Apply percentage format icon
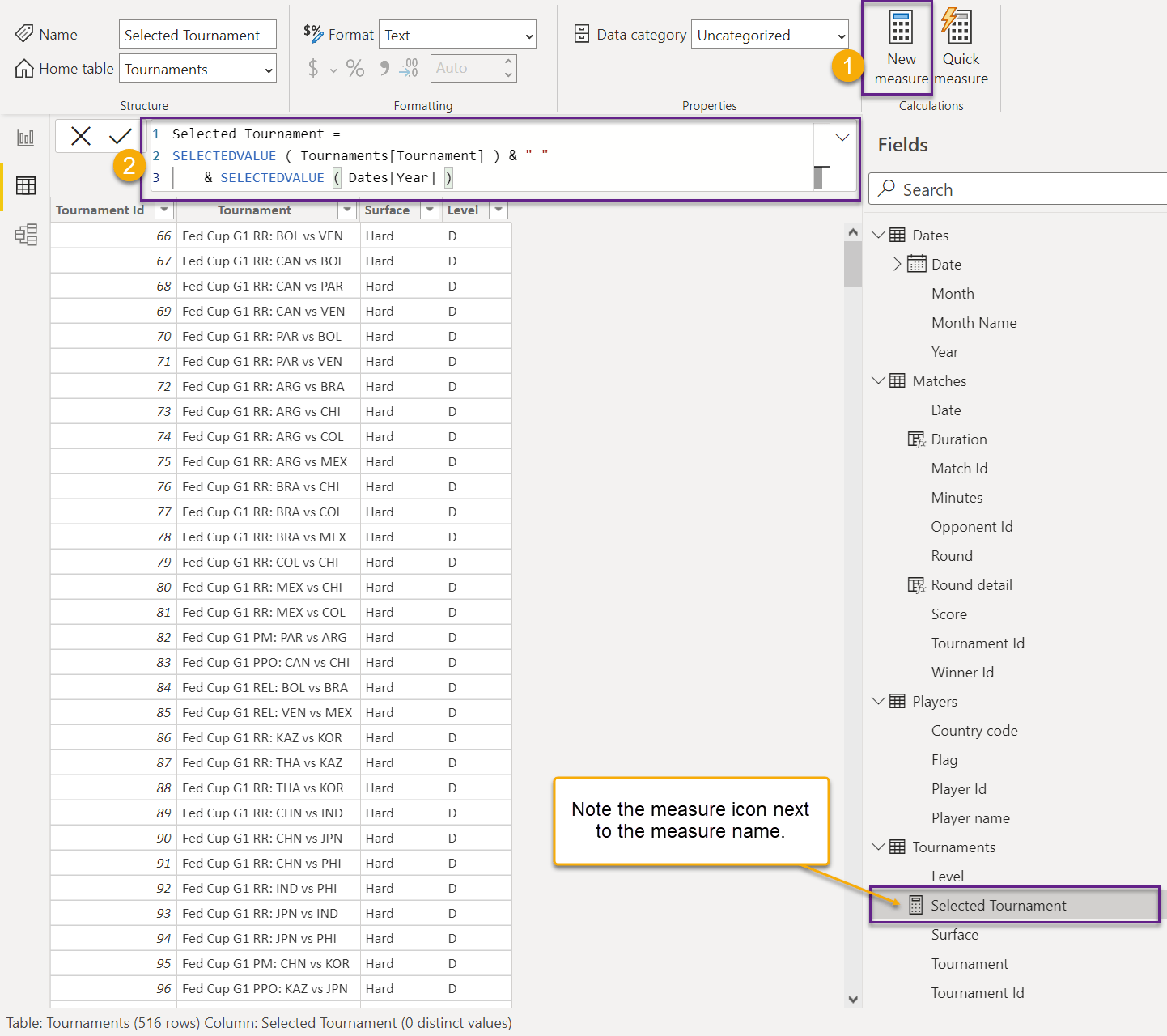The width and height of the screenshot is (1167, 1036). click(355, 68)
